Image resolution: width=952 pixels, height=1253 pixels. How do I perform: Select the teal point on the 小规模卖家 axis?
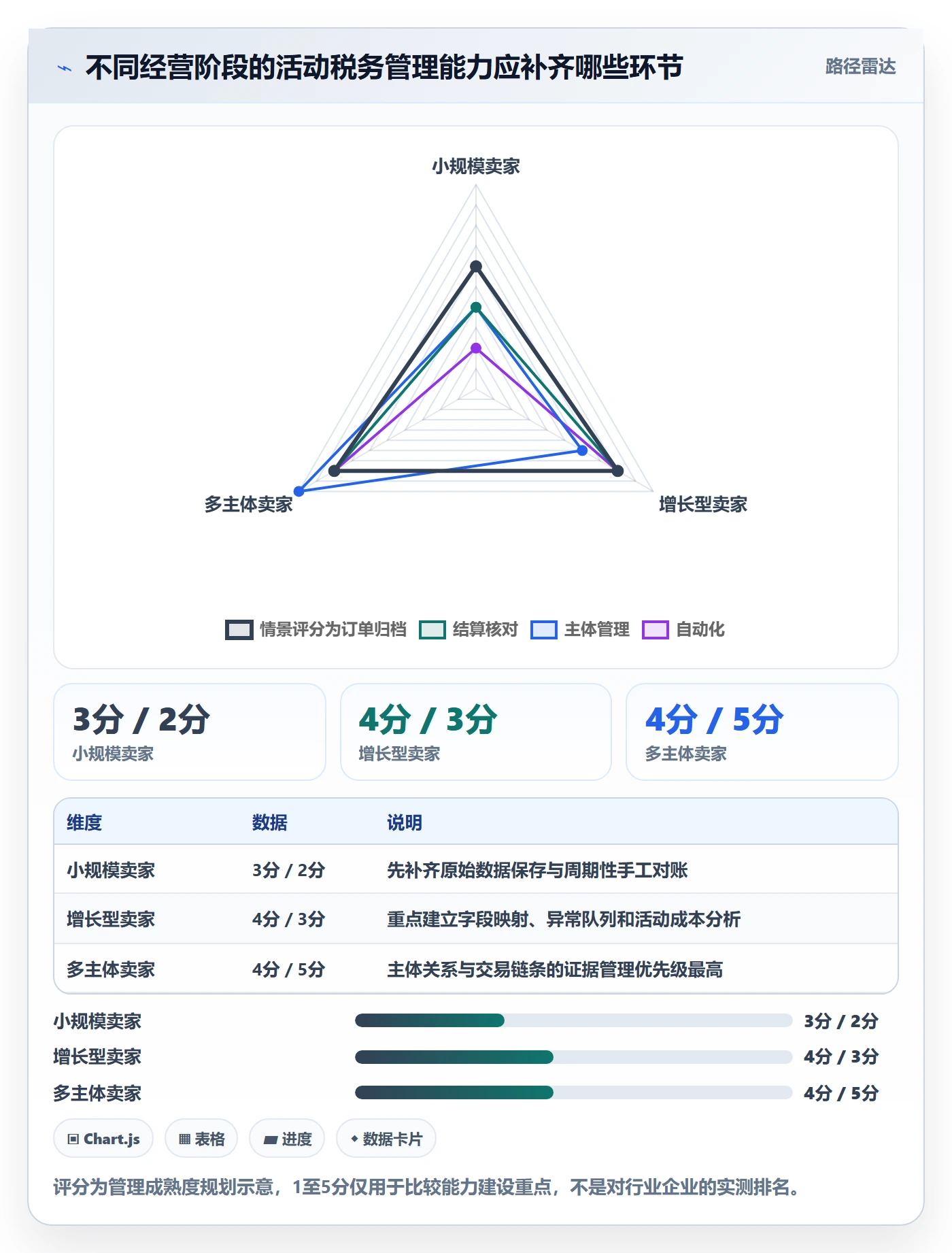476,307
